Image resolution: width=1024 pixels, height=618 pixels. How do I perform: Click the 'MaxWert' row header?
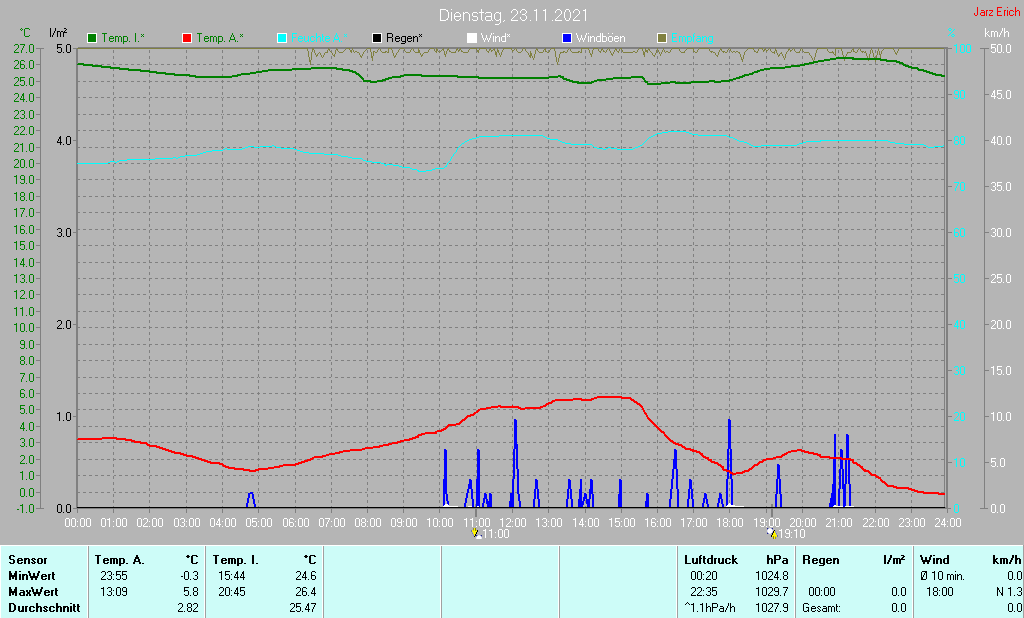[33, 592]
